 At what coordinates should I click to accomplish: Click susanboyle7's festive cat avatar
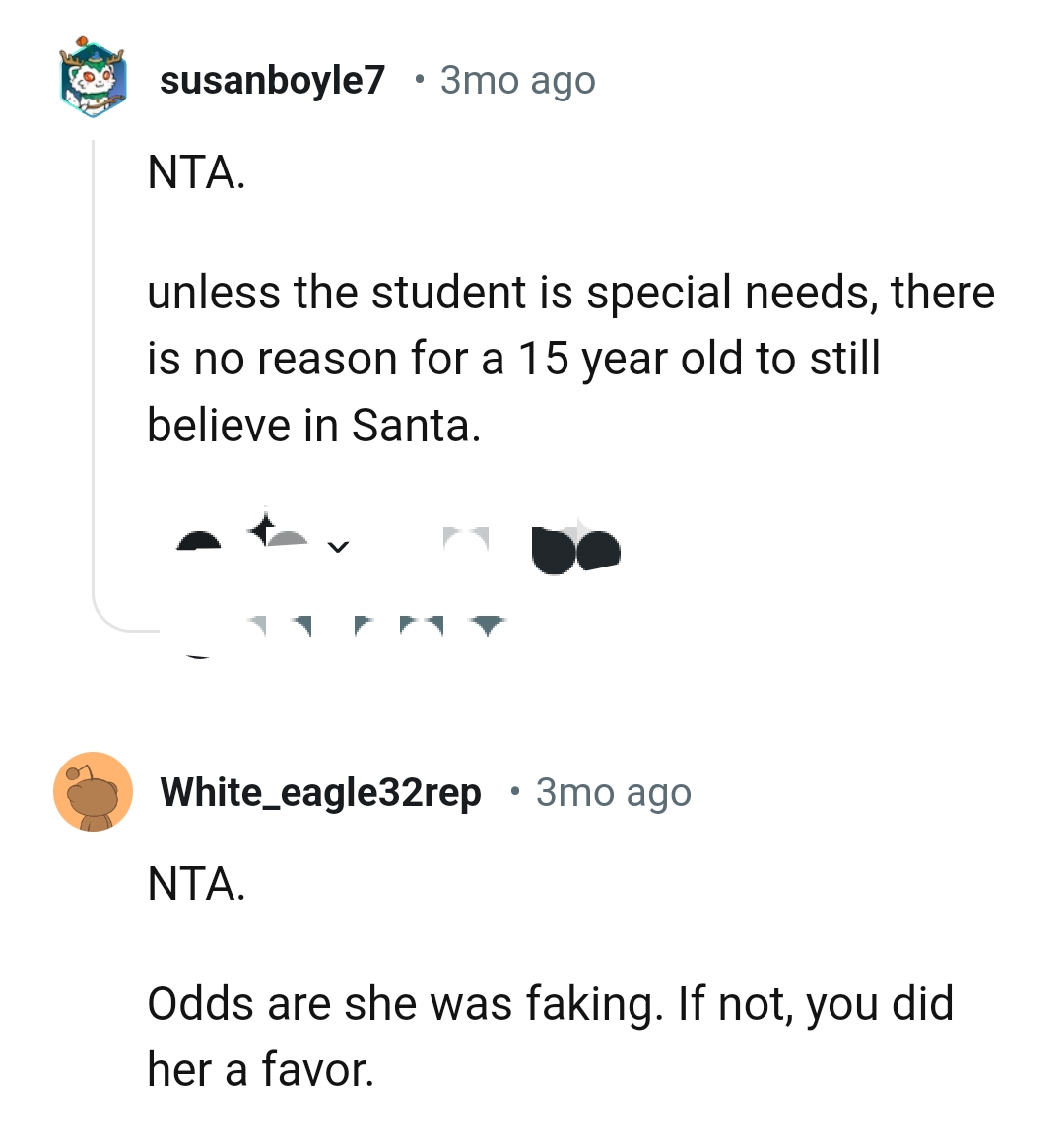point(93,79)
